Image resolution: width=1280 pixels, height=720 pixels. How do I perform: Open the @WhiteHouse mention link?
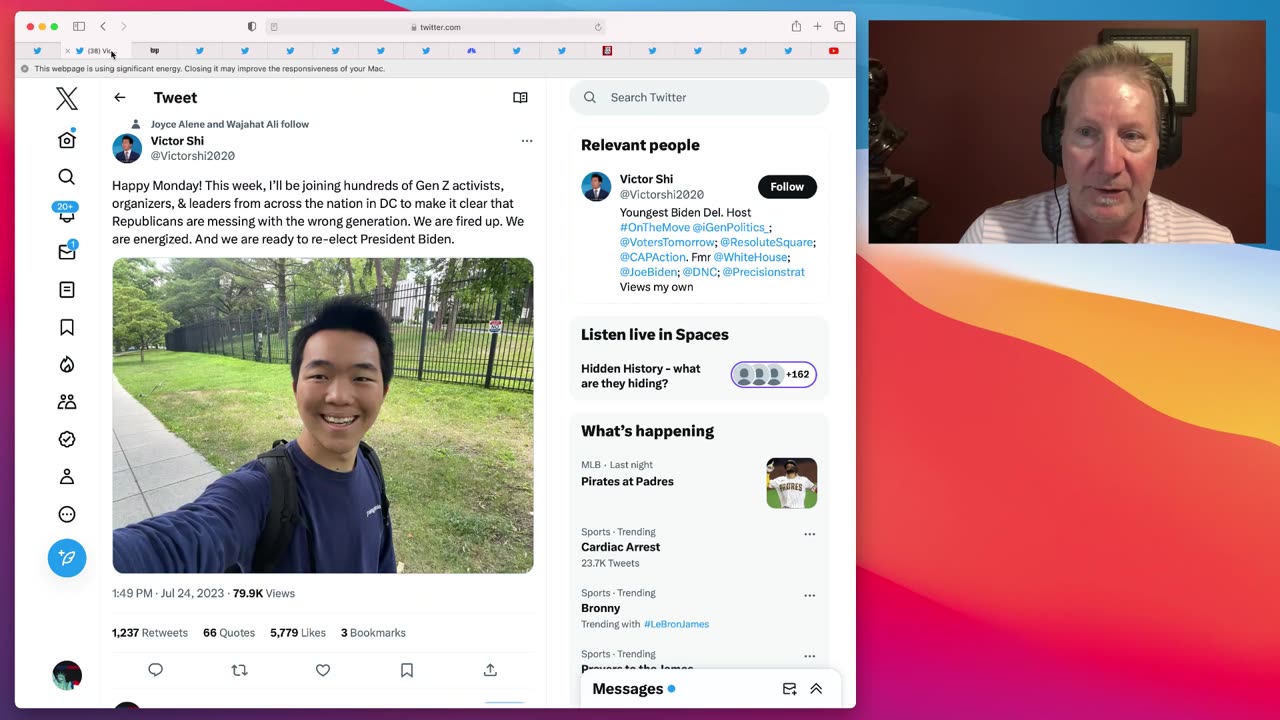pos(751,257)
